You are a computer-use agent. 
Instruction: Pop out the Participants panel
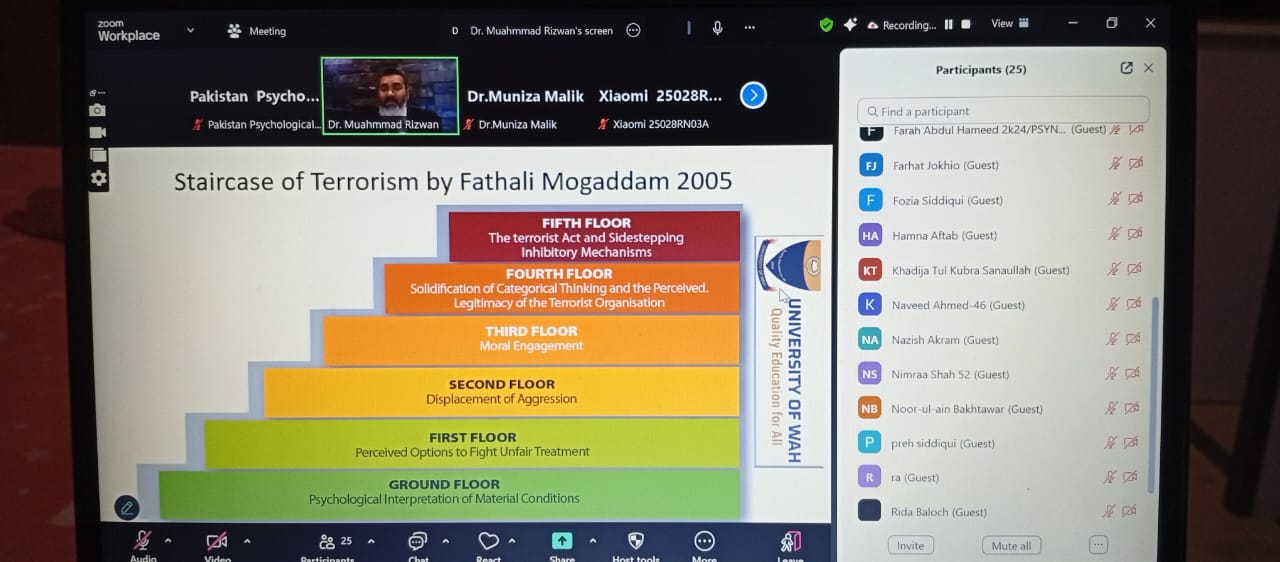click(x=1127, y=68)
